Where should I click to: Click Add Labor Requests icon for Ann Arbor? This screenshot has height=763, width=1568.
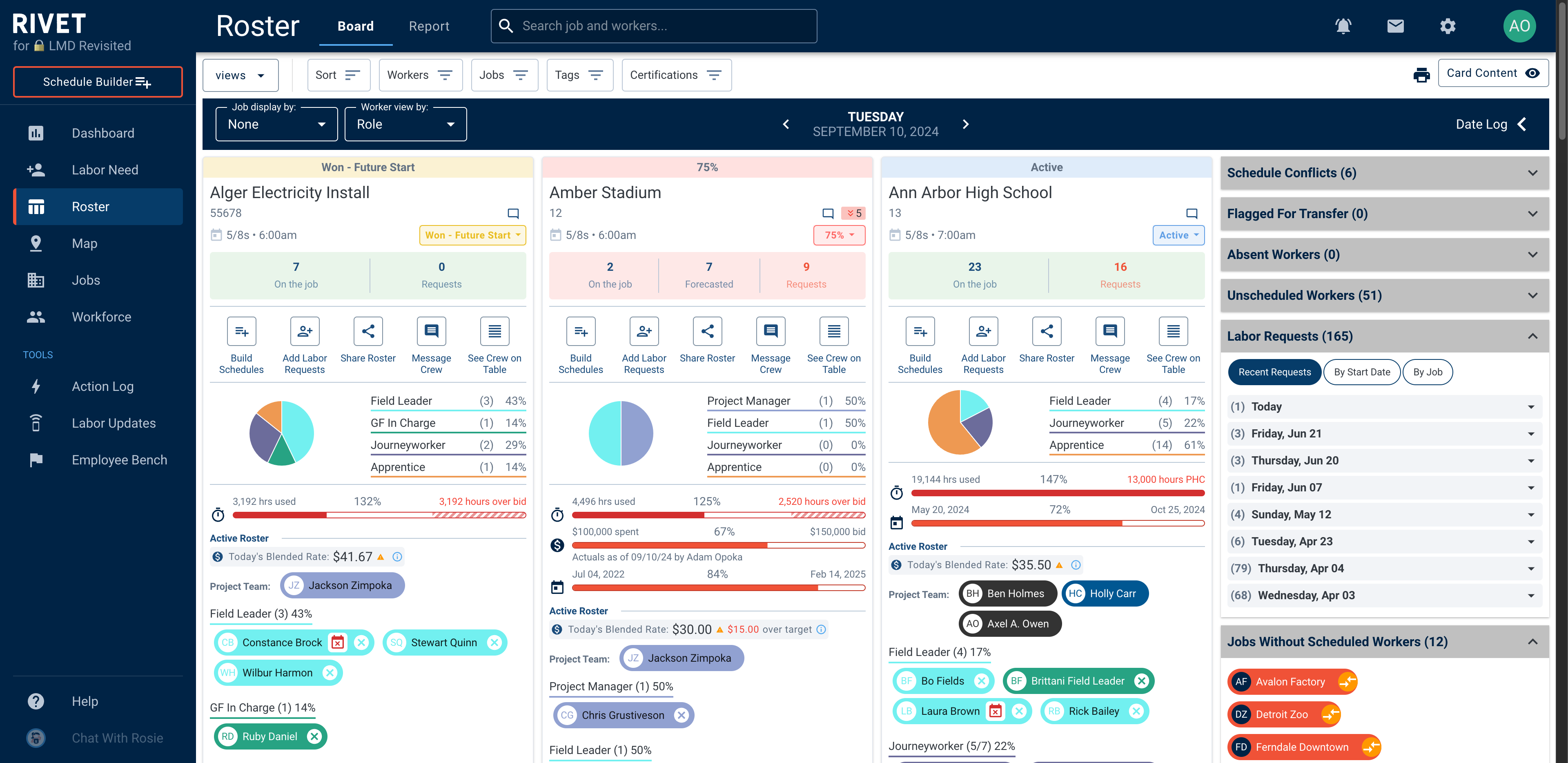(x=984, y=331)
